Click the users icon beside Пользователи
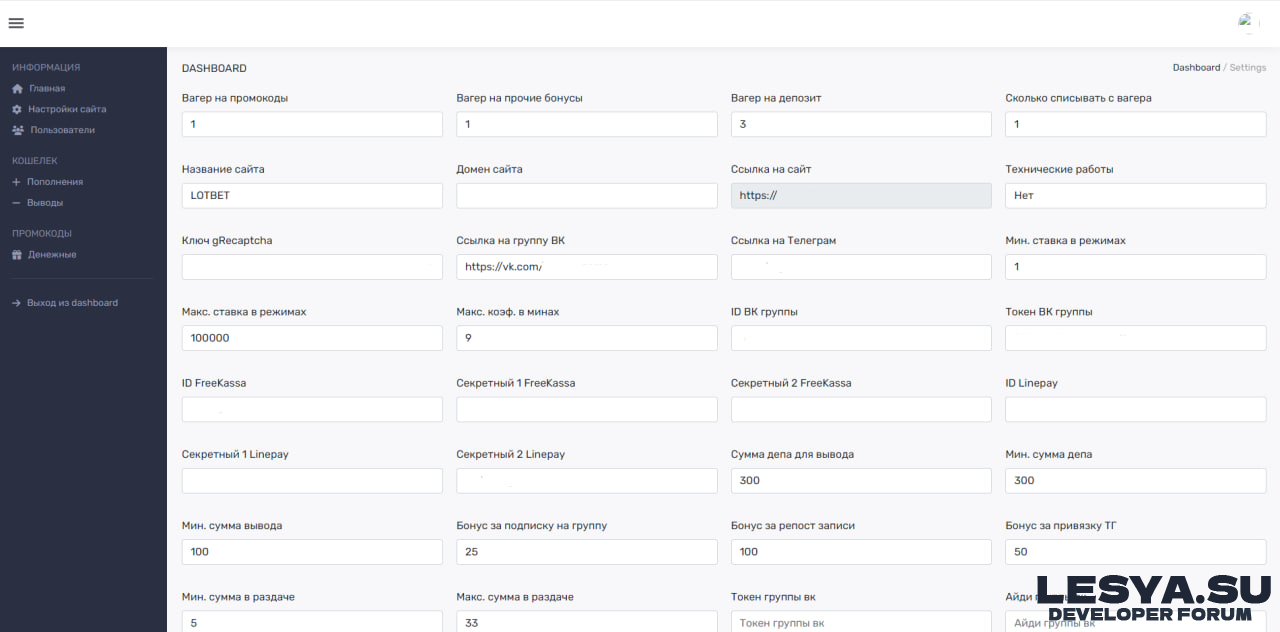 (x=18, y=130)
